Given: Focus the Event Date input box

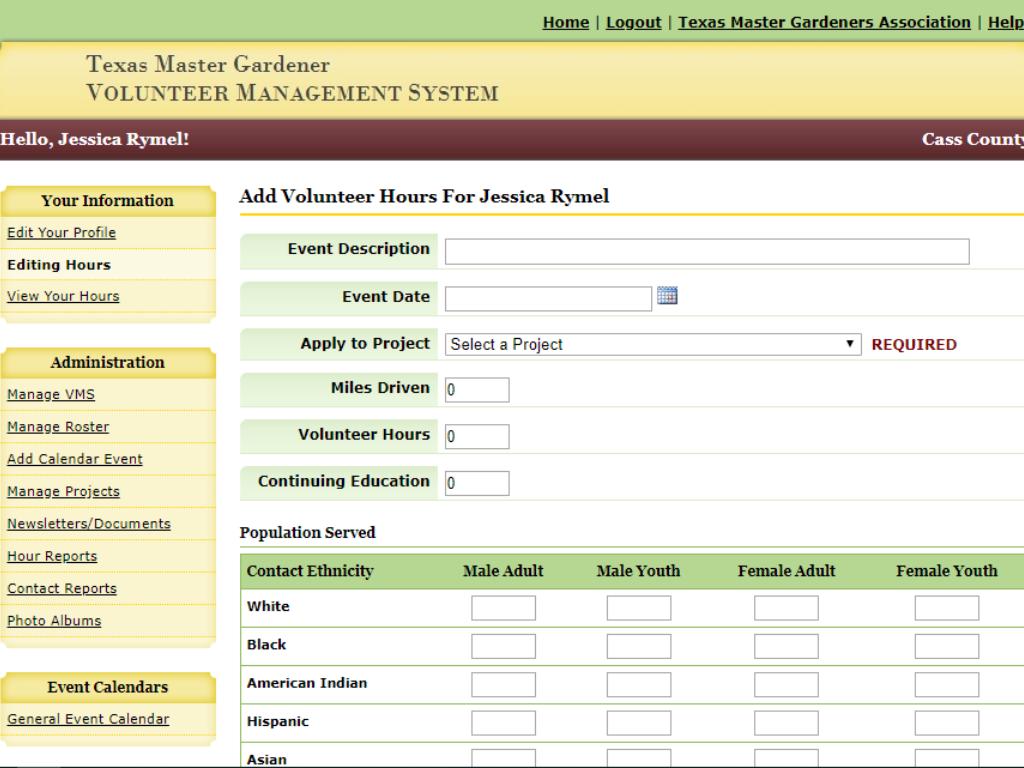Looking at the screenshot, I should click(548, 298).
